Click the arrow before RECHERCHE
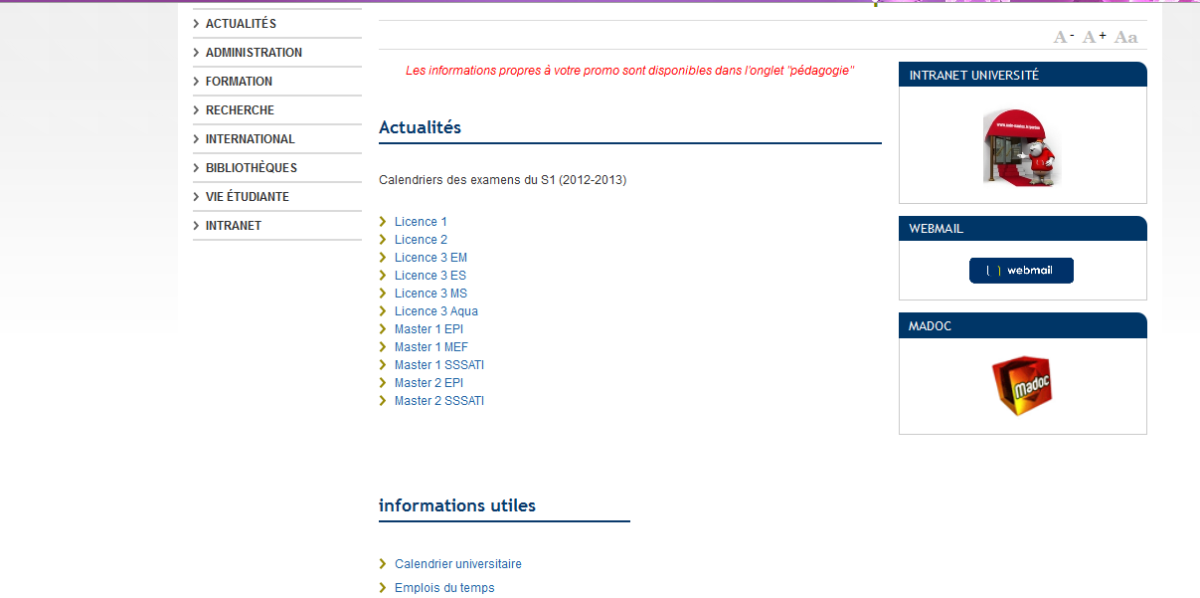The width and height of the screenshot is (1200, 598). (x=196, y=111)
